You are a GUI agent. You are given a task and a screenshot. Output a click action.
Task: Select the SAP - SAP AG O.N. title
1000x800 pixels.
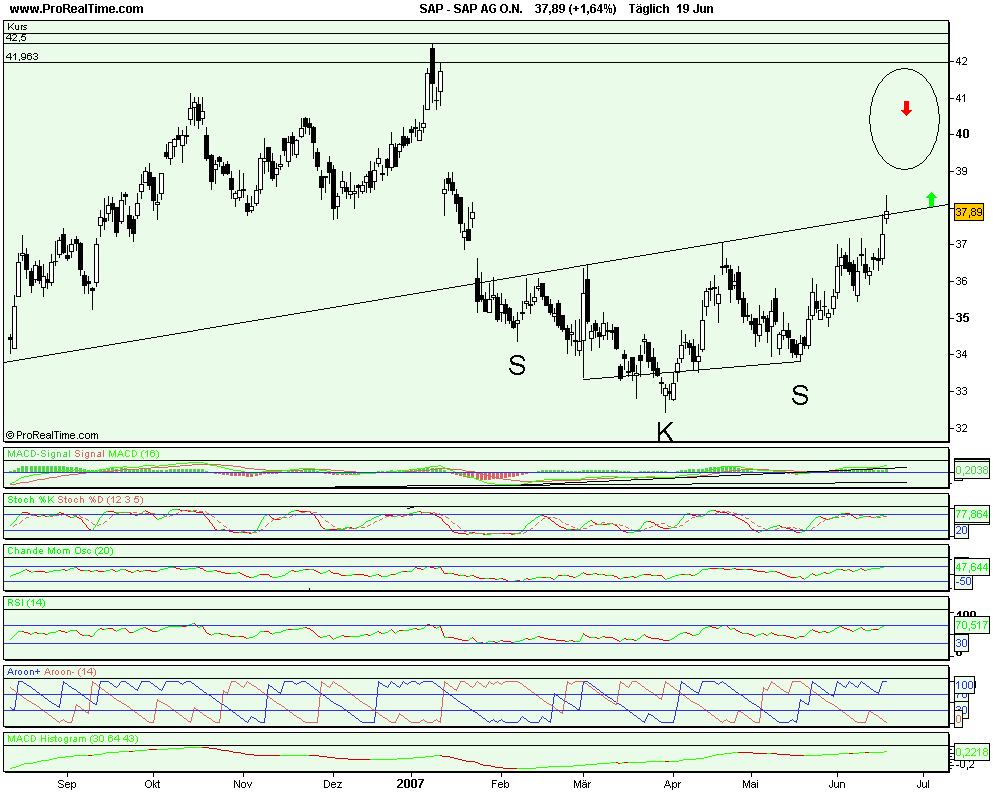pyautogui.click(x=471, y=9)
